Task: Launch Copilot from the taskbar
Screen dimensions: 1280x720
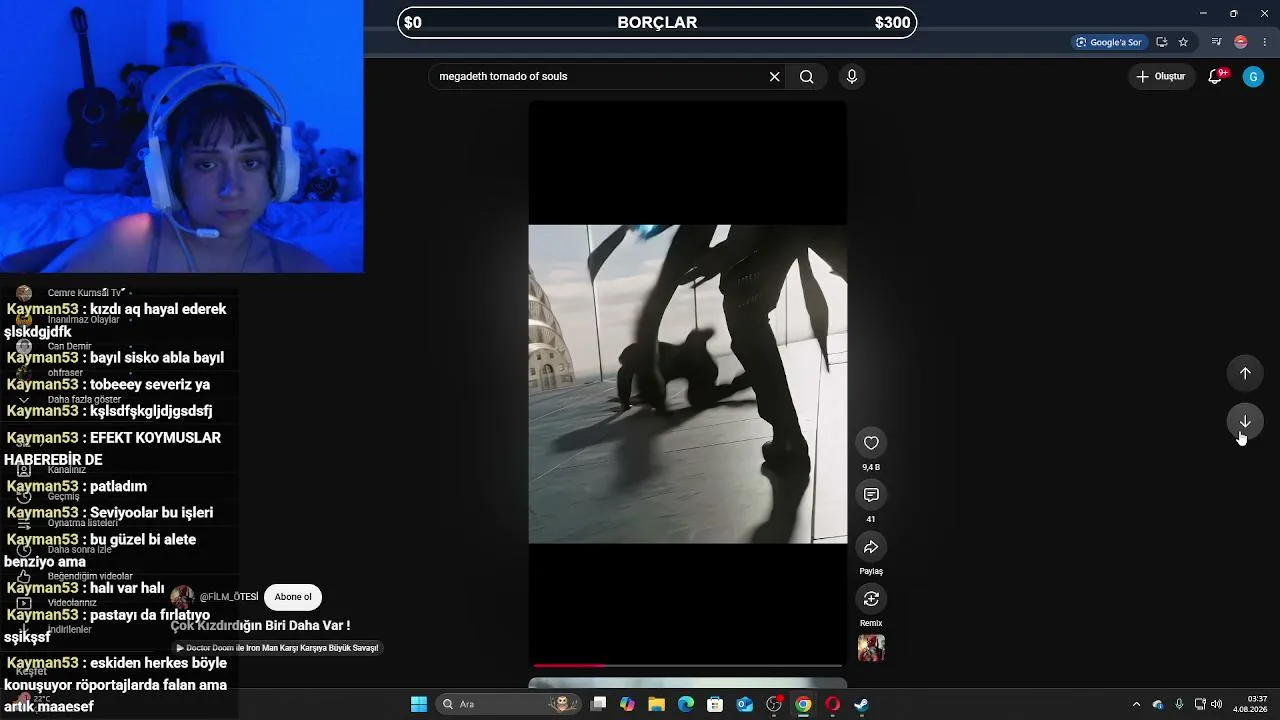Action: coord(627,704)
